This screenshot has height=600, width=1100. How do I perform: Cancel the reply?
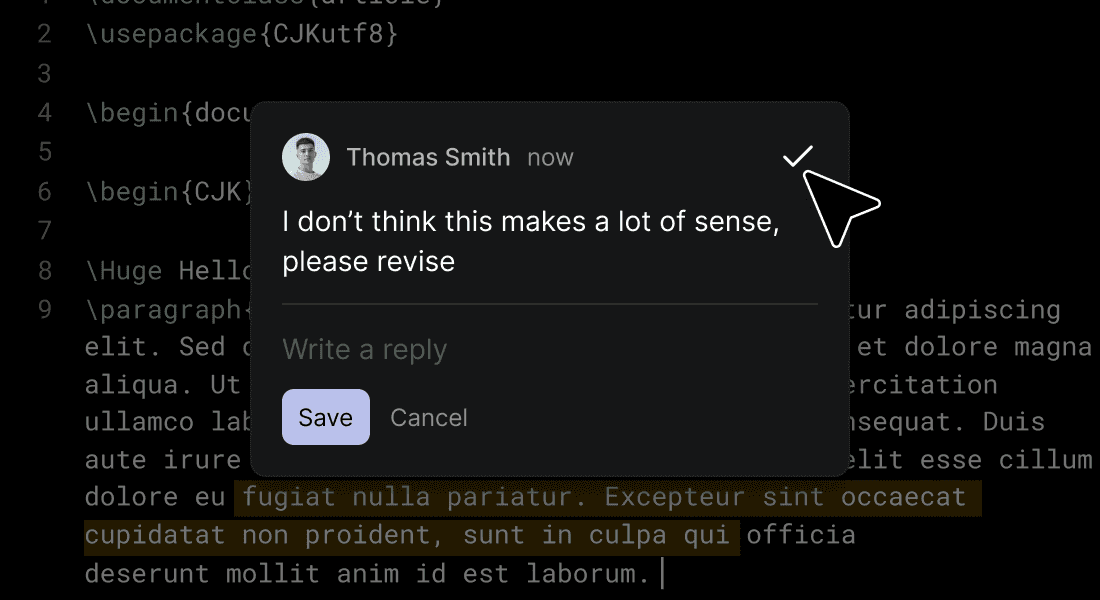coord(429,418)
